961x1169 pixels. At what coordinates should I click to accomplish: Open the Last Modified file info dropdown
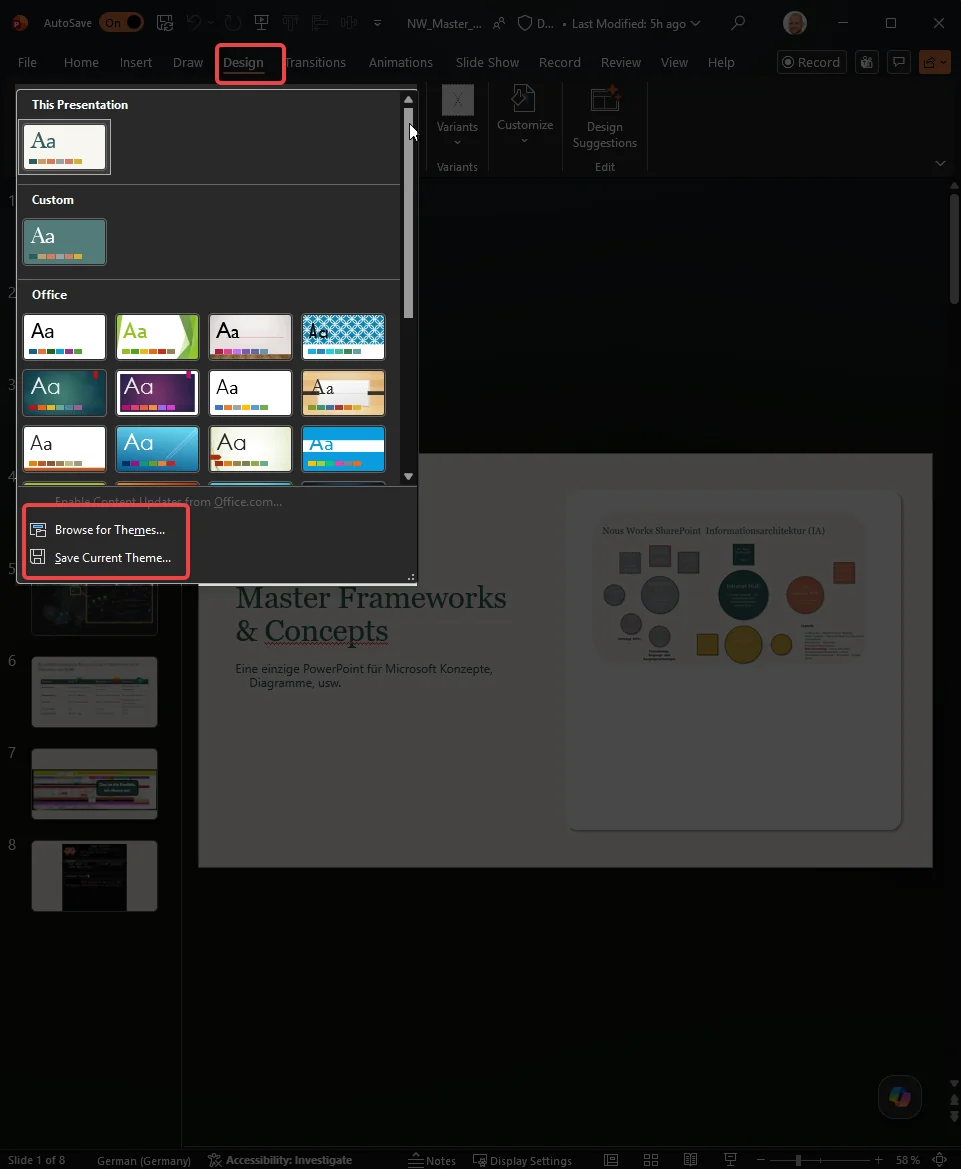[x=636, y=24]
